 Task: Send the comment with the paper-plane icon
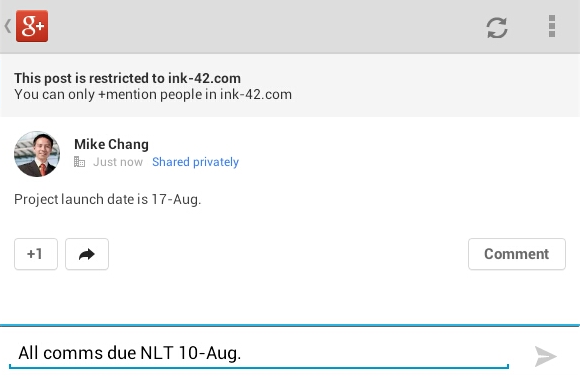pyautogui.click(x=545, y=356)
